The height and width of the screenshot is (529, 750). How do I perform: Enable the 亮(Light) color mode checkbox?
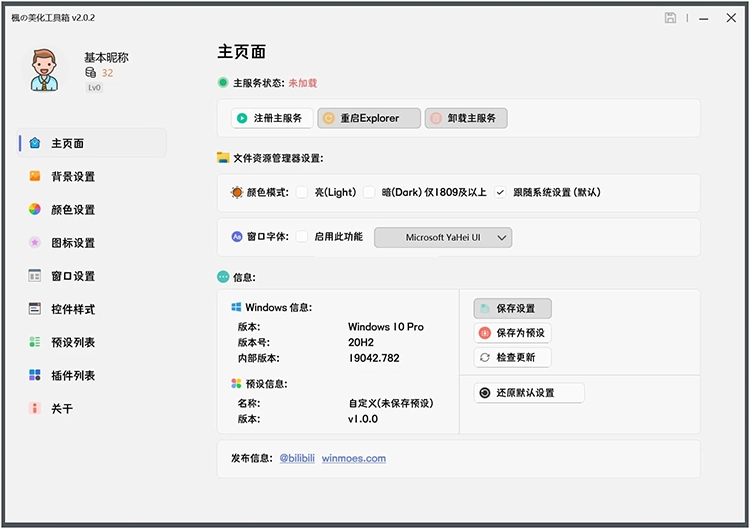(301, 192)
